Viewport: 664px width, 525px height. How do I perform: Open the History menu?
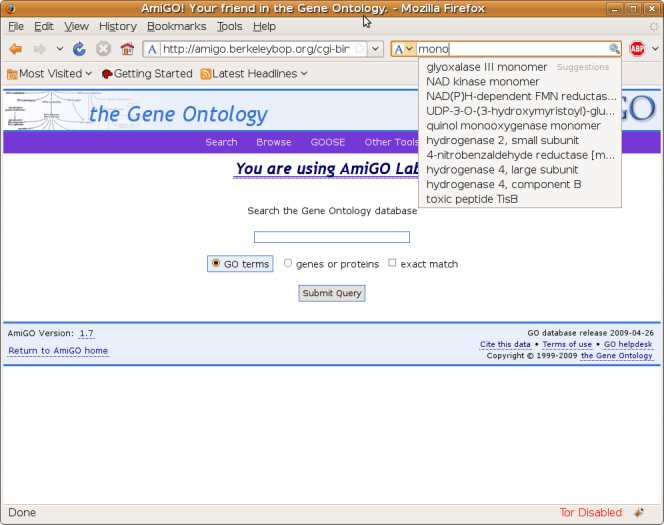118,26
